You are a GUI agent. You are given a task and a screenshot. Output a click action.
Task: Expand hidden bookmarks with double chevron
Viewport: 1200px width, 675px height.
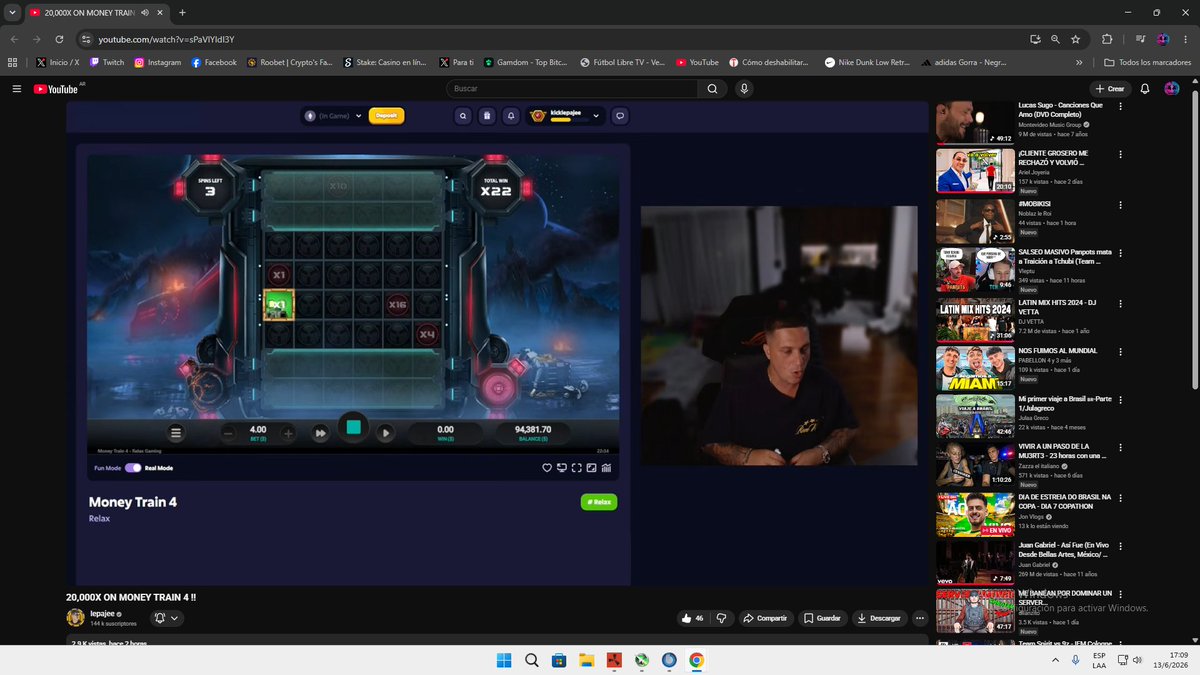1080,62
